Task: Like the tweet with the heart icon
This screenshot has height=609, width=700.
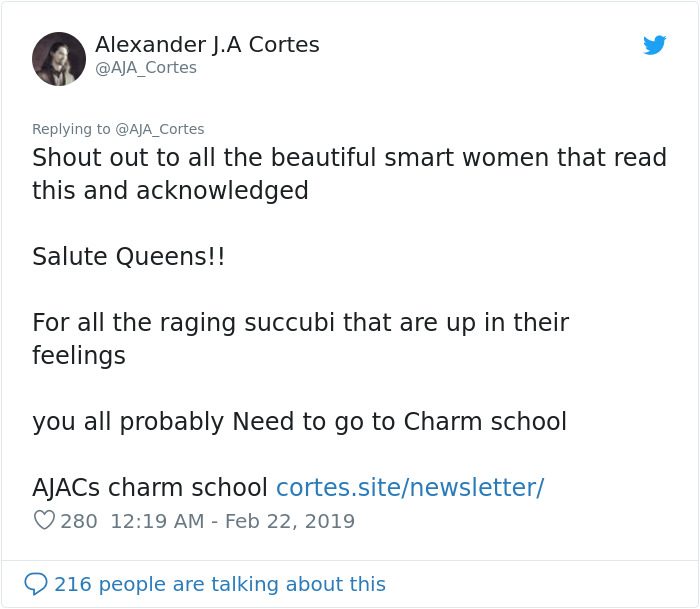Action: pos(44,521)
